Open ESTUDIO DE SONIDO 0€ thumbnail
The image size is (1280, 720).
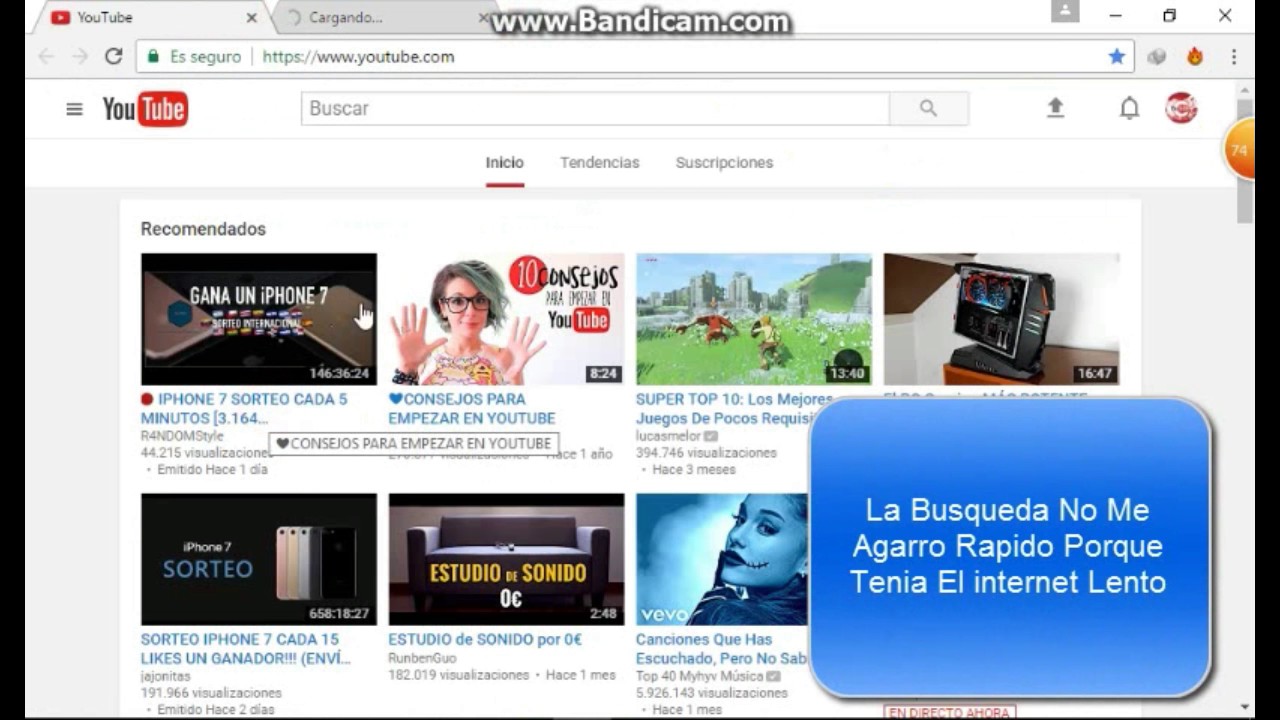point(506,559)
